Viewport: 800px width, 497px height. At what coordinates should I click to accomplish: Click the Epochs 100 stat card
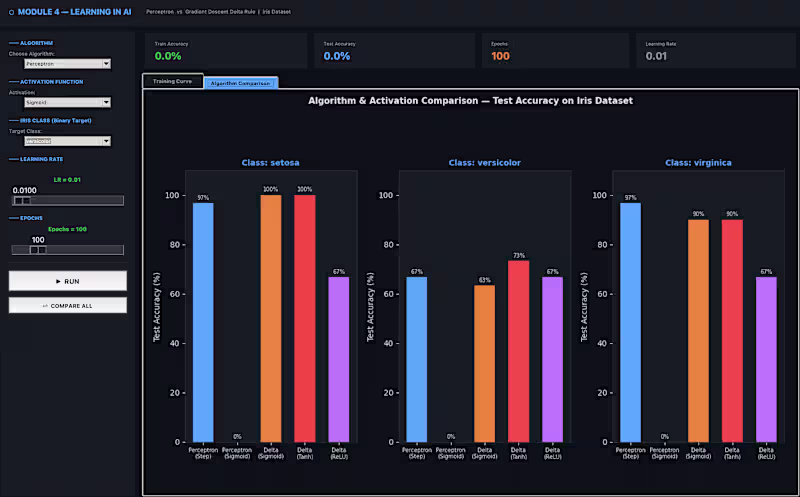point(555,51)
